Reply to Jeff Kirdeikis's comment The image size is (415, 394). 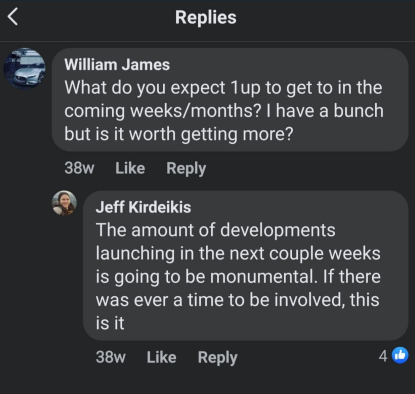click(x=217, y=358)
